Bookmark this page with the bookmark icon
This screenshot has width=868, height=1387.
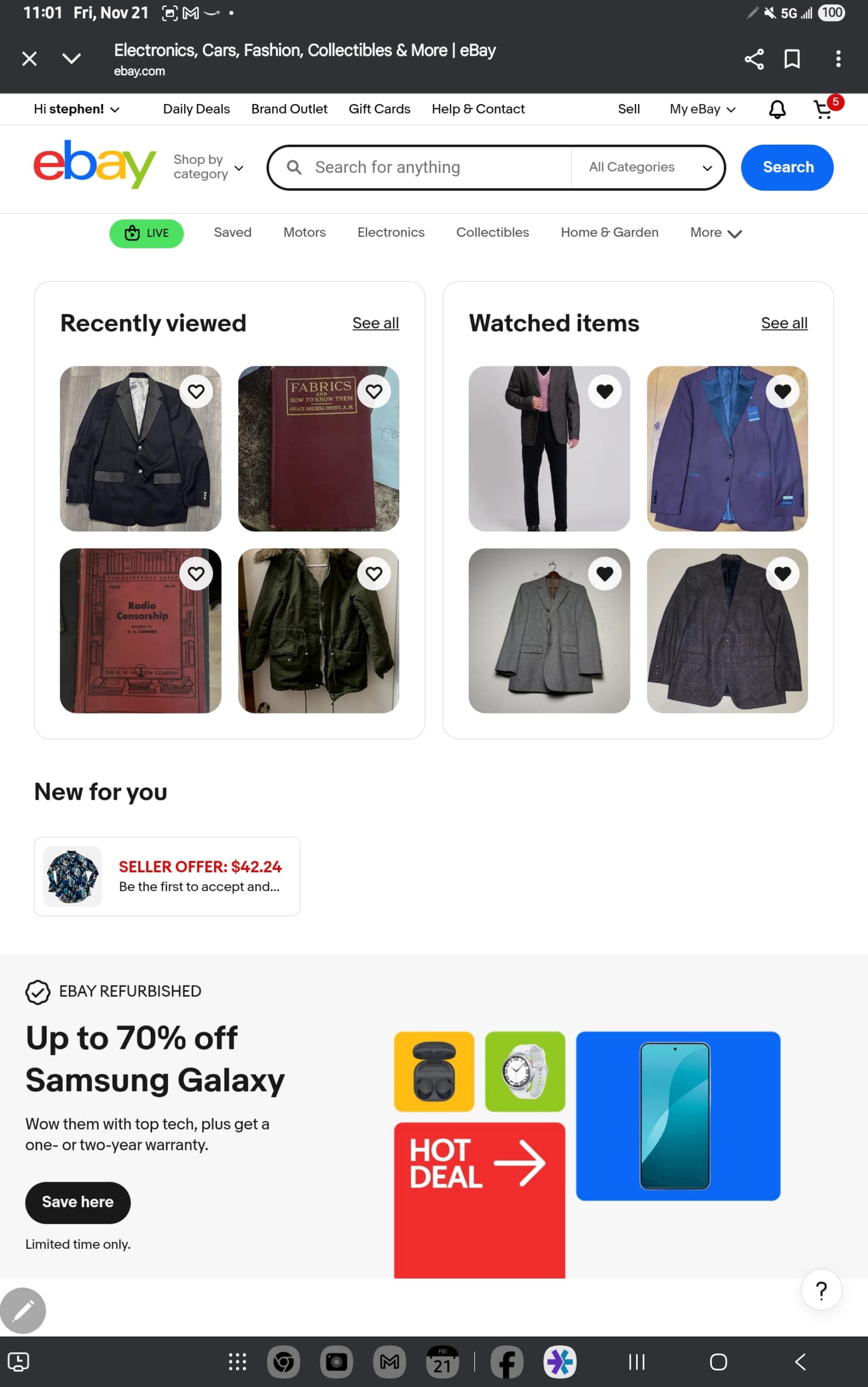(x=792, y=59)
